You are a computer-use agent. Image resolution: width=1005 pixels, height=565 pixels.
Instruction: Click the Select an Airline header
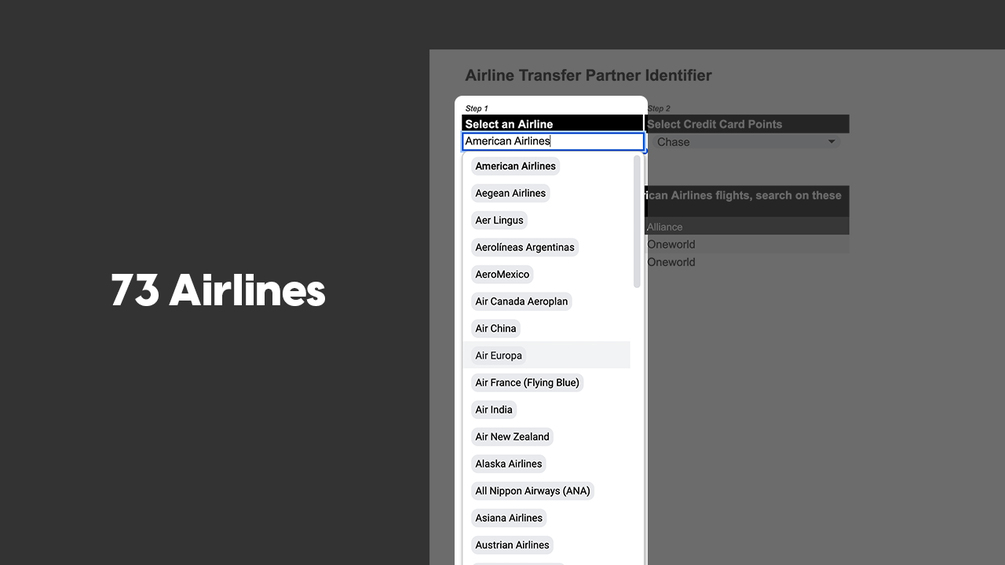pos(552,124)
